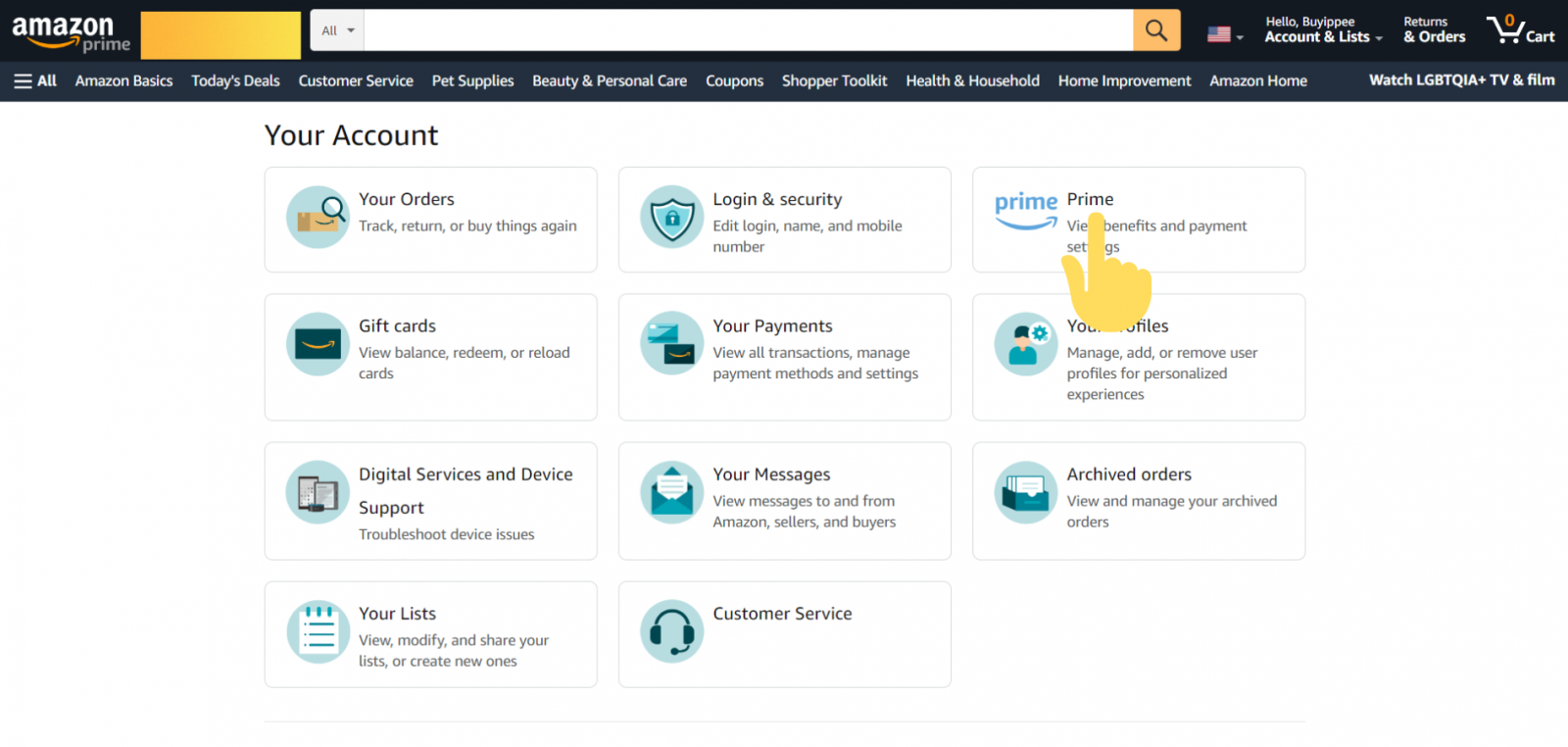Open Today's Deals nav item
Image resolution: width=1568 pixels, height=747 pixels.
click(x=235, y=80)
